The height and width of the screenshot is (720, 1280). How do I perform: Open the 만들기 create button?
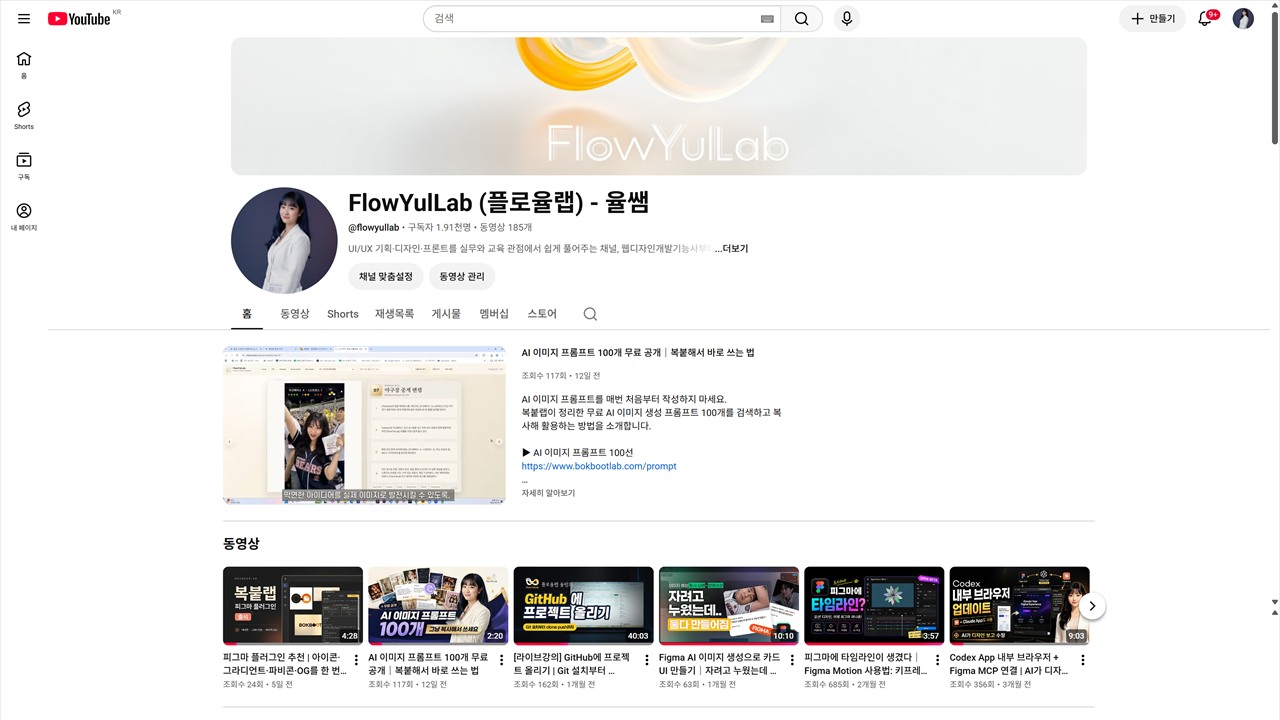coord(1152,19)
